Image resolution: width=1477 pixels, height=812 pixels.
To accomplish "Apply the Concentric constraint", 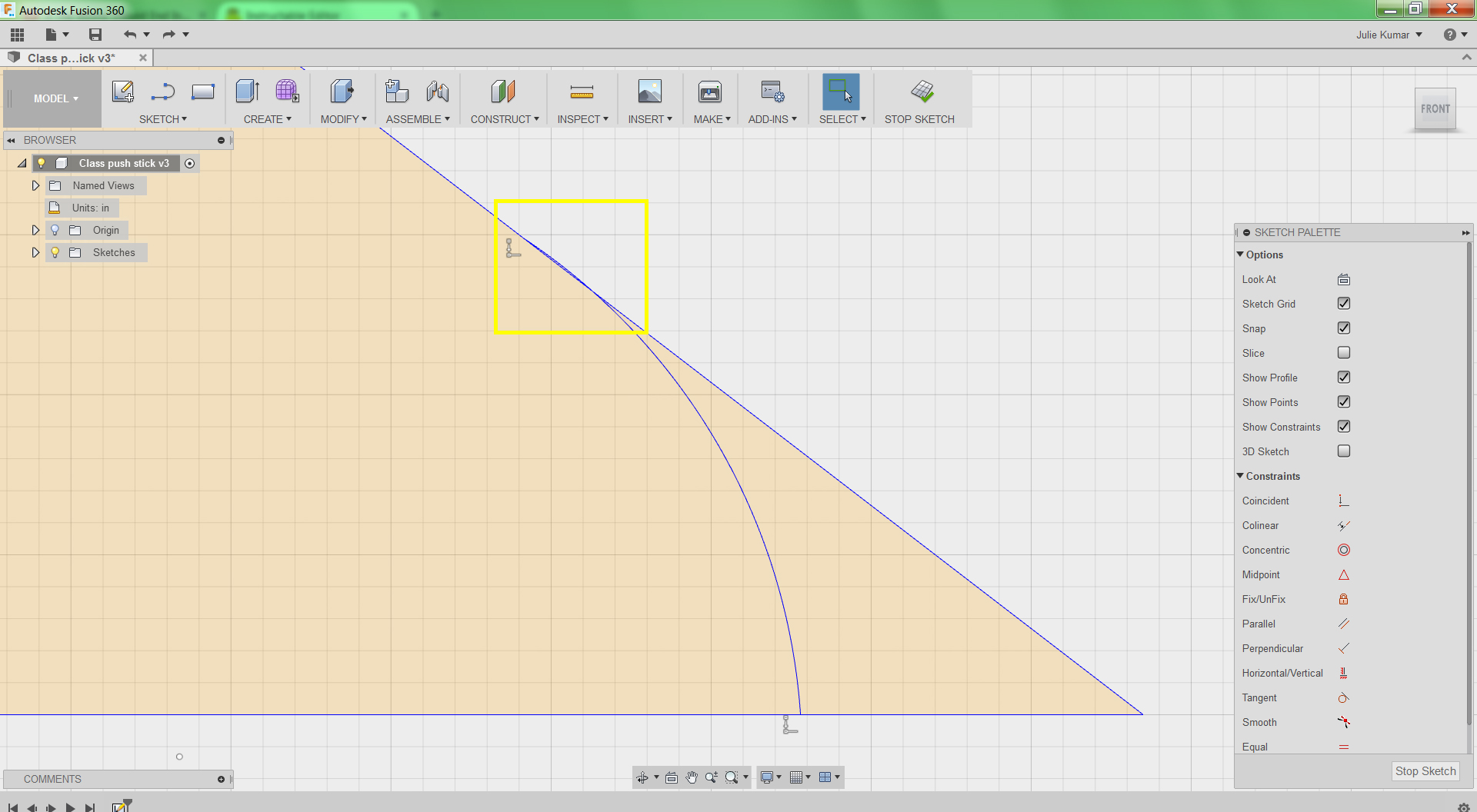I will [x=1344, y=550].
